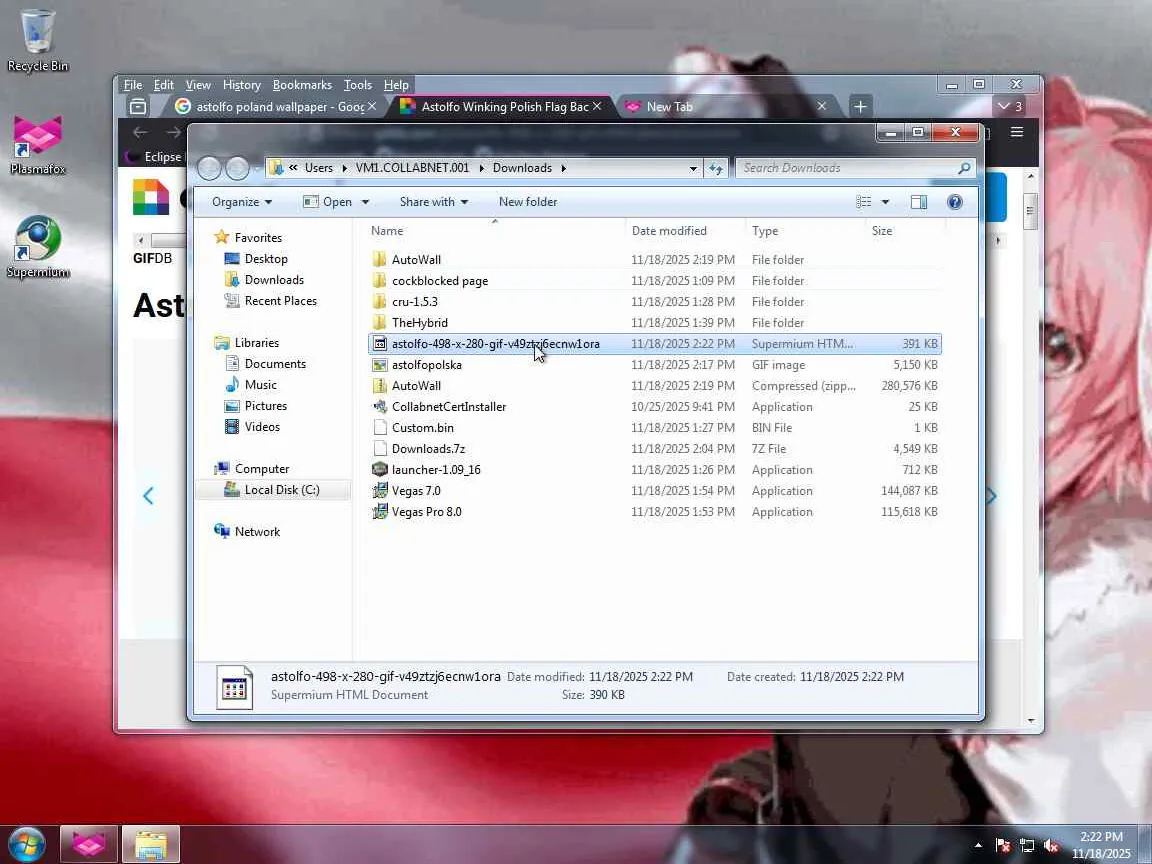Click the search magnifier icon in Explorer
Image resolution: width=1152 pixels, height=864 pixels.
point(964,168)
